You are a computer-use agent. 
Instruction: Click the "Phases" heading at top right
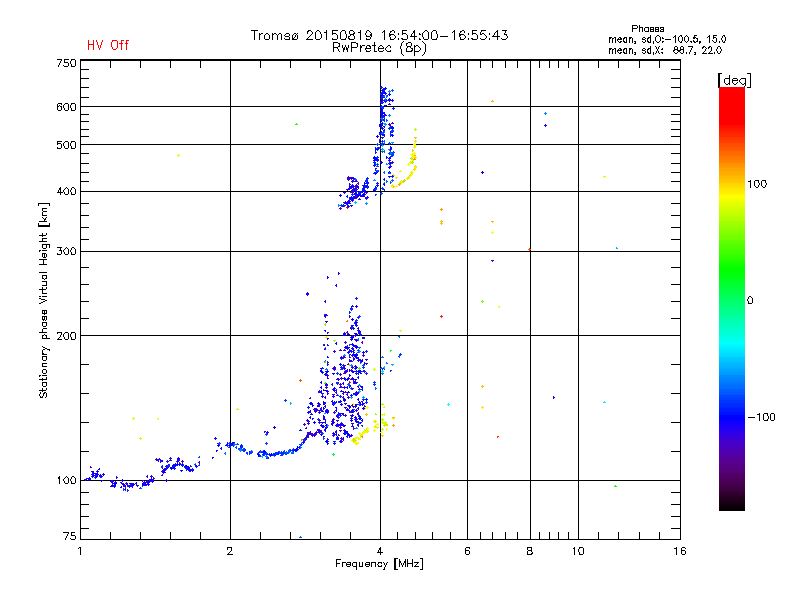coord(647,29)
